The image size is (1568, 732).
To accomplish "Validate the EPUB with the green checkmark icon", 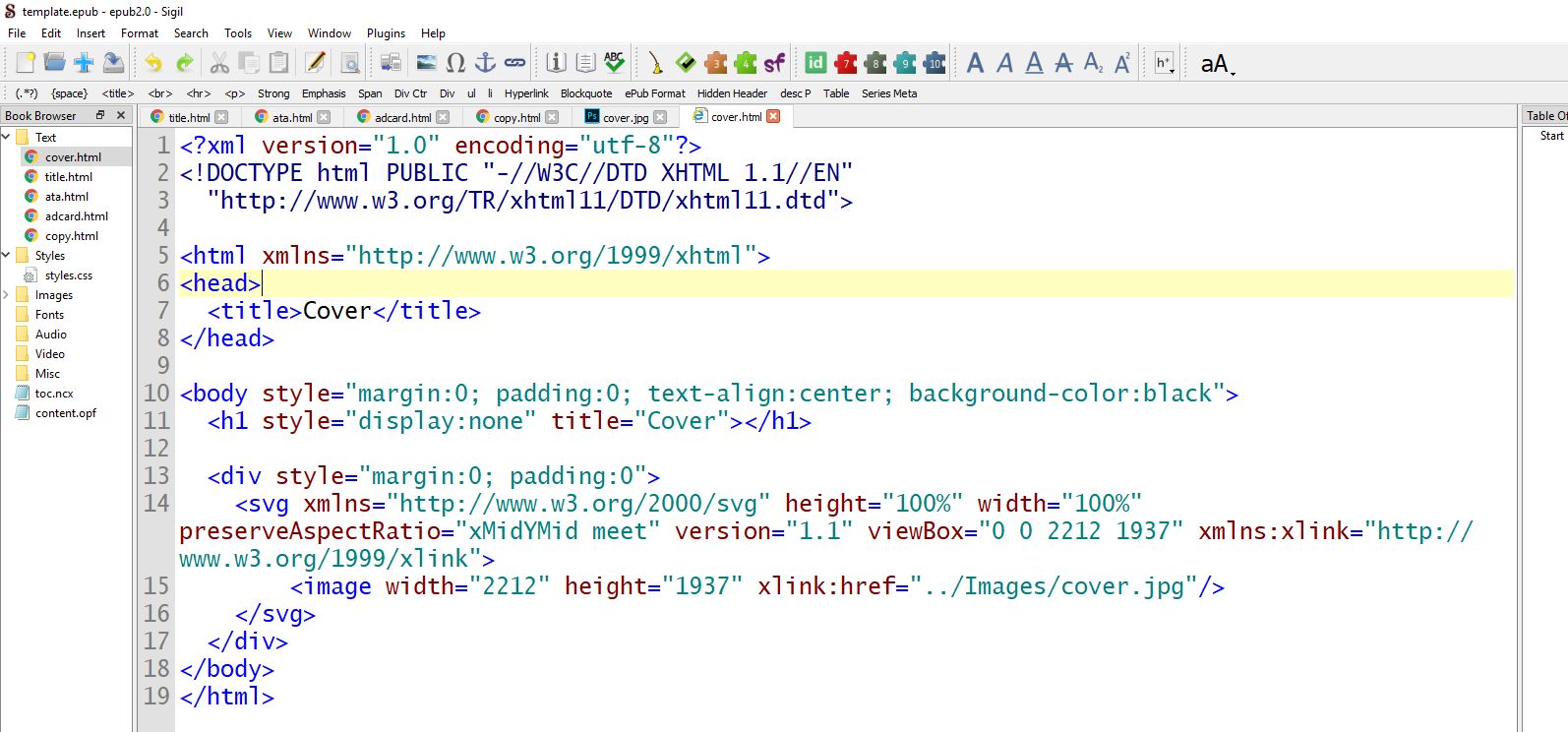I will click(686, 63).
